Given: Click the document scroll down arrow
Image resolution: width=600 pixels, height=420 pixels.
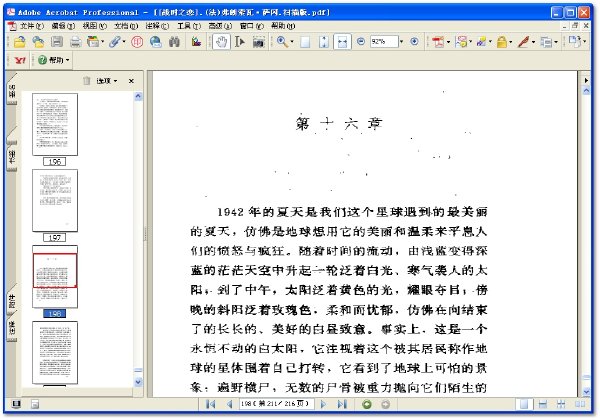Looking at the screenshot, I should pos(586,392).
